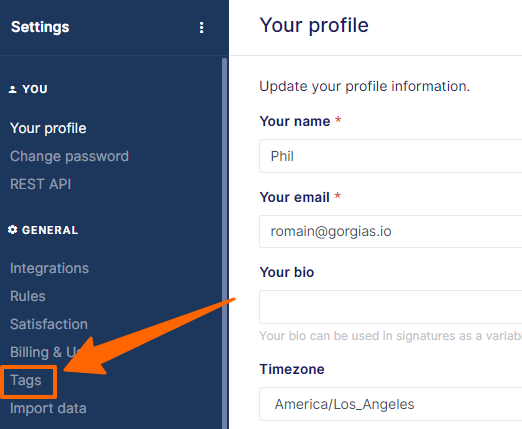The width and height of the screenshot is (522, 429).
Task: Click the gear icon beside GENERAL
Action: pyautogui.click(x=13, y=230)
